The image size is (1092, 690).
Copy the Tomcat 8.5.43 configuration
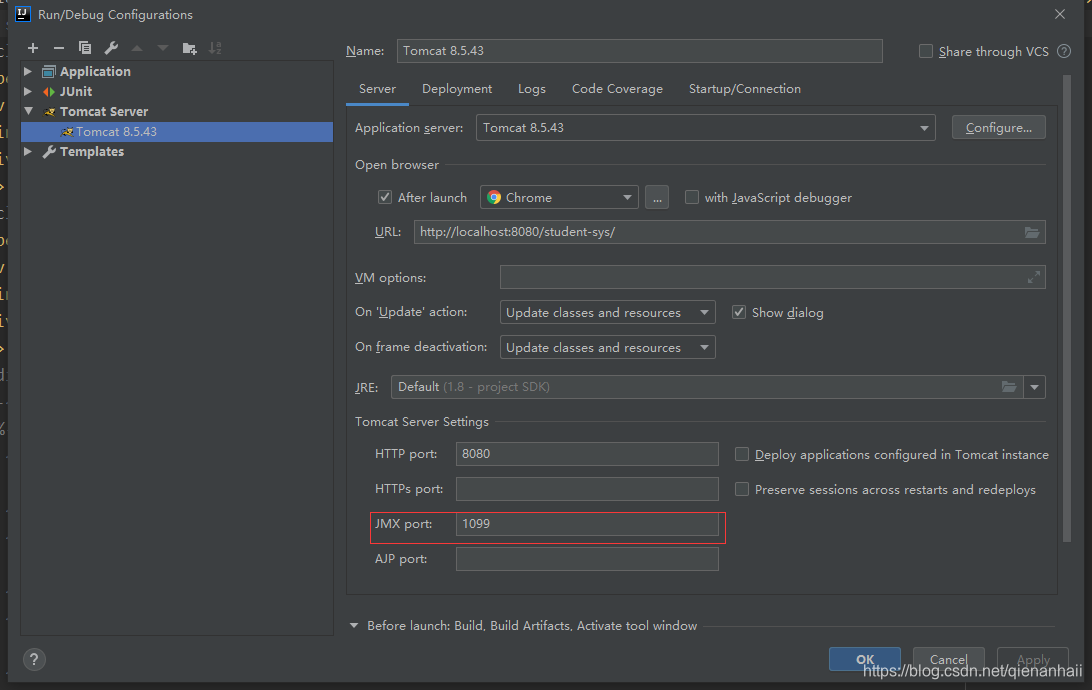(x=84, y=47)
